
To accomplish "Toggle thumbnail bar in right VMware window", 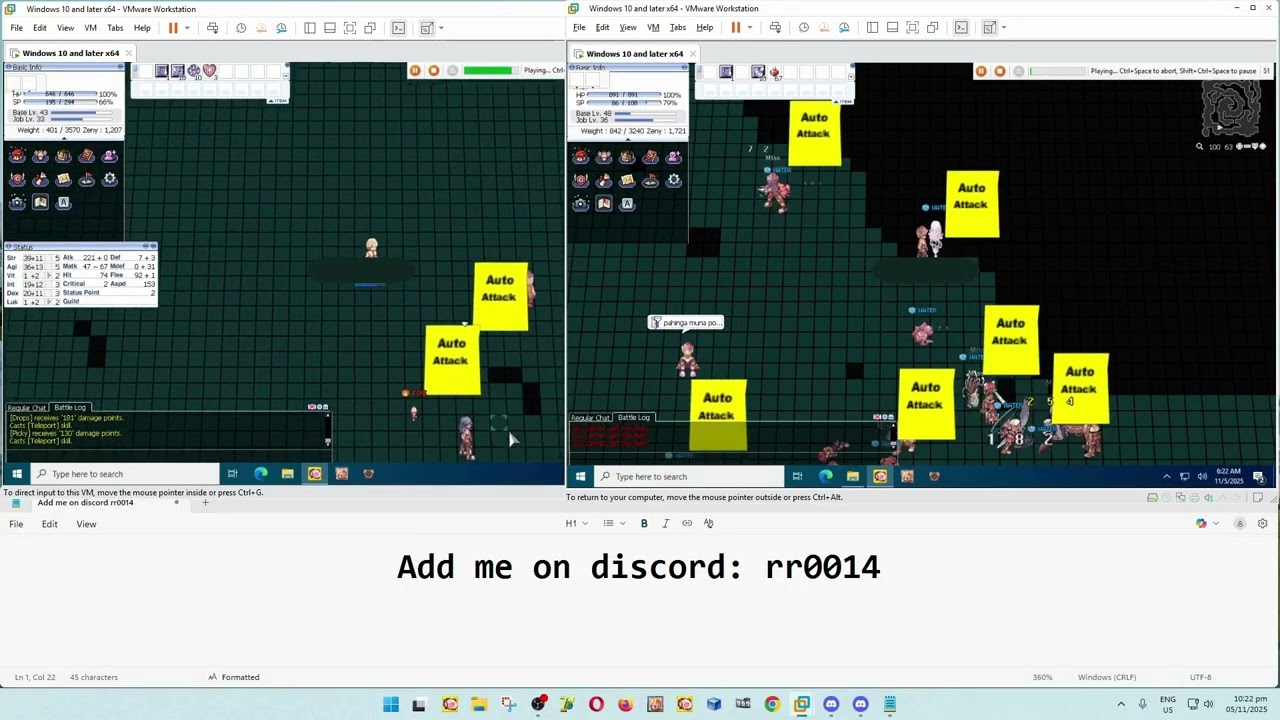I will click(893, 27).
